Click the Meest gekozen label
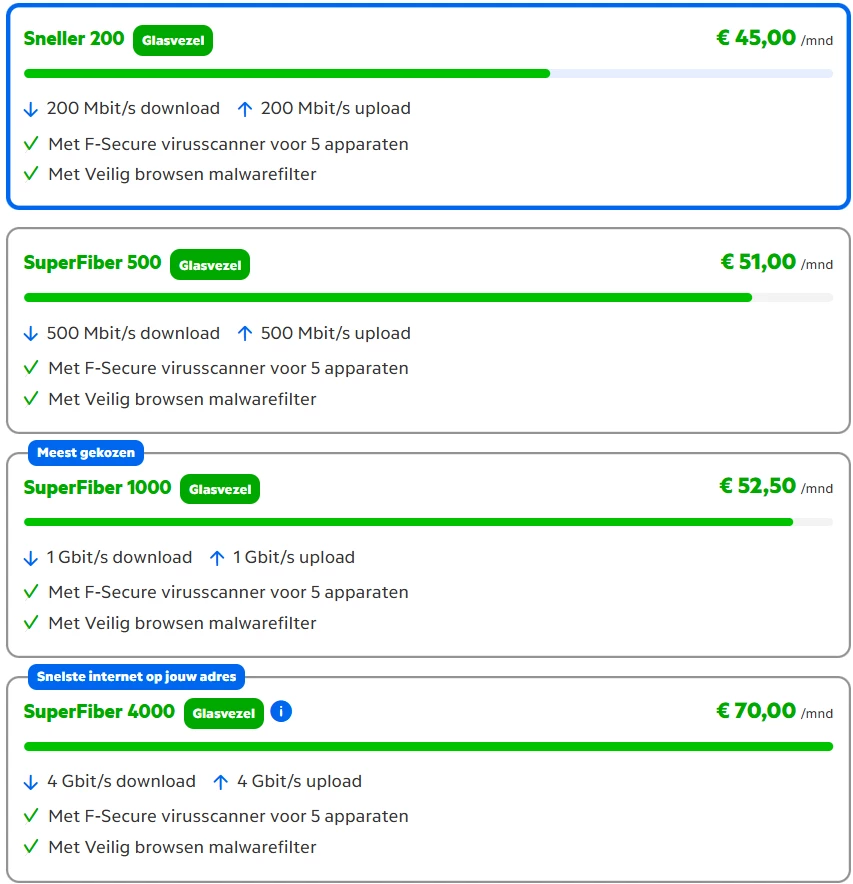This screenshot has width=853, height=884. (86, 453)
